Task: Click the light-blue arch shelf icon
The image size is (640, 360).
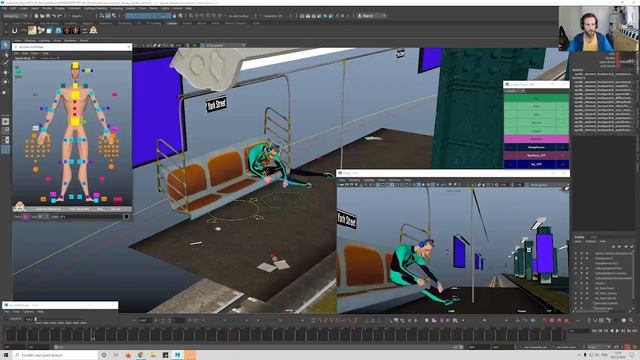Action: [x=58, y=30]
